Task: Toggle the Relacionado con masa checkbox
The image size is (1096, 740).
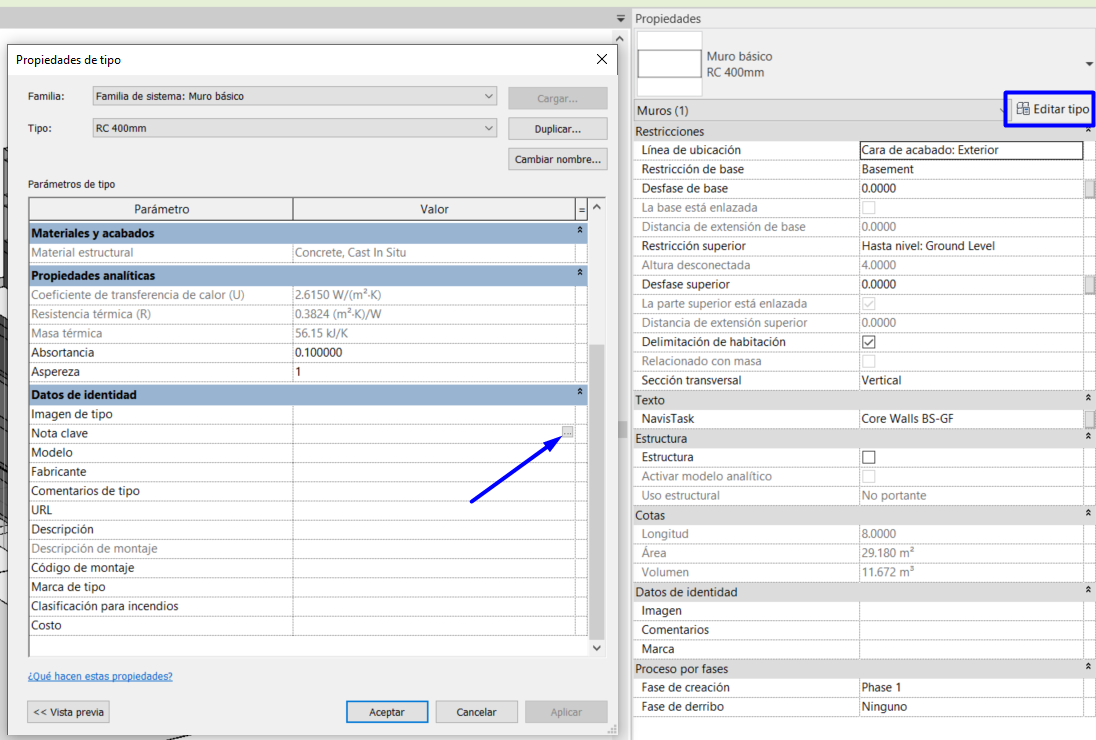Action: (868, 361)
